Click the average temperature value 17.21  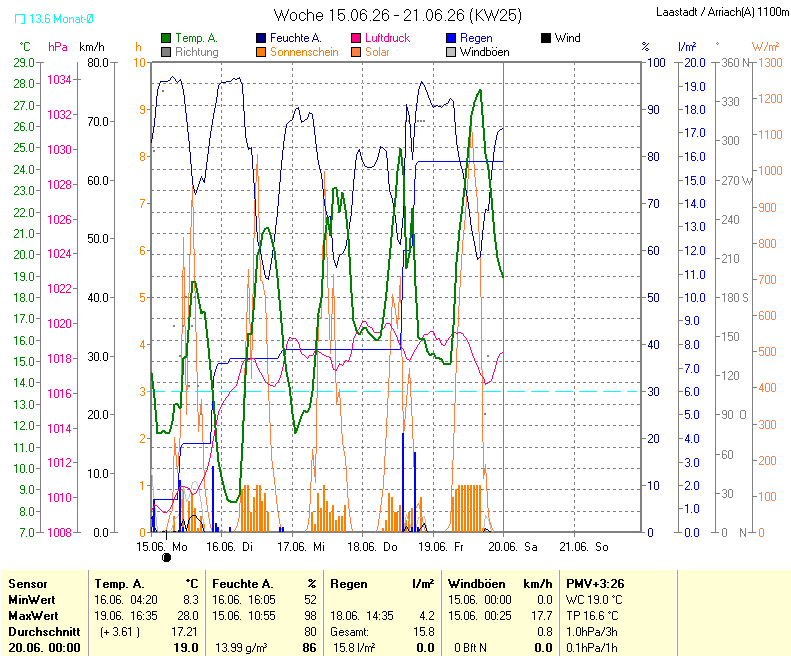(184, 632)
